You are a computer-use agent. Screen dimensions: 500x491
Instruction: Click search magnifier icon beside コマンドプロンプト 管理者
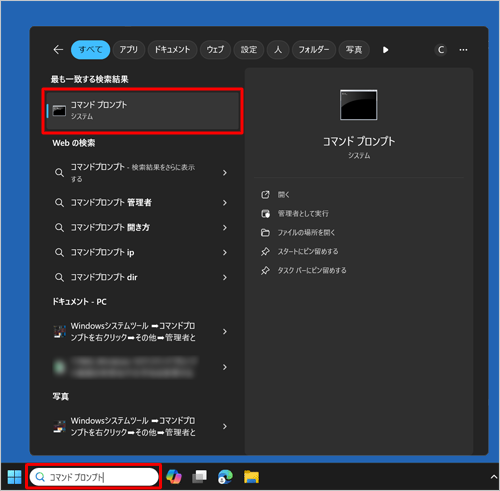click(x=59, y=203)
